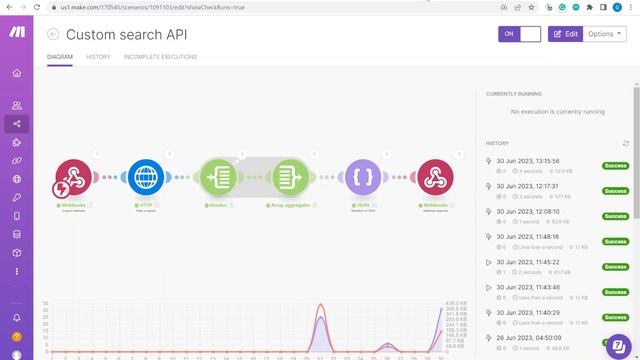Viewport: 640px width, 360px height.
Task: Open run 30 Jun 2023, 11:48:18
Action: pos(527,237)
